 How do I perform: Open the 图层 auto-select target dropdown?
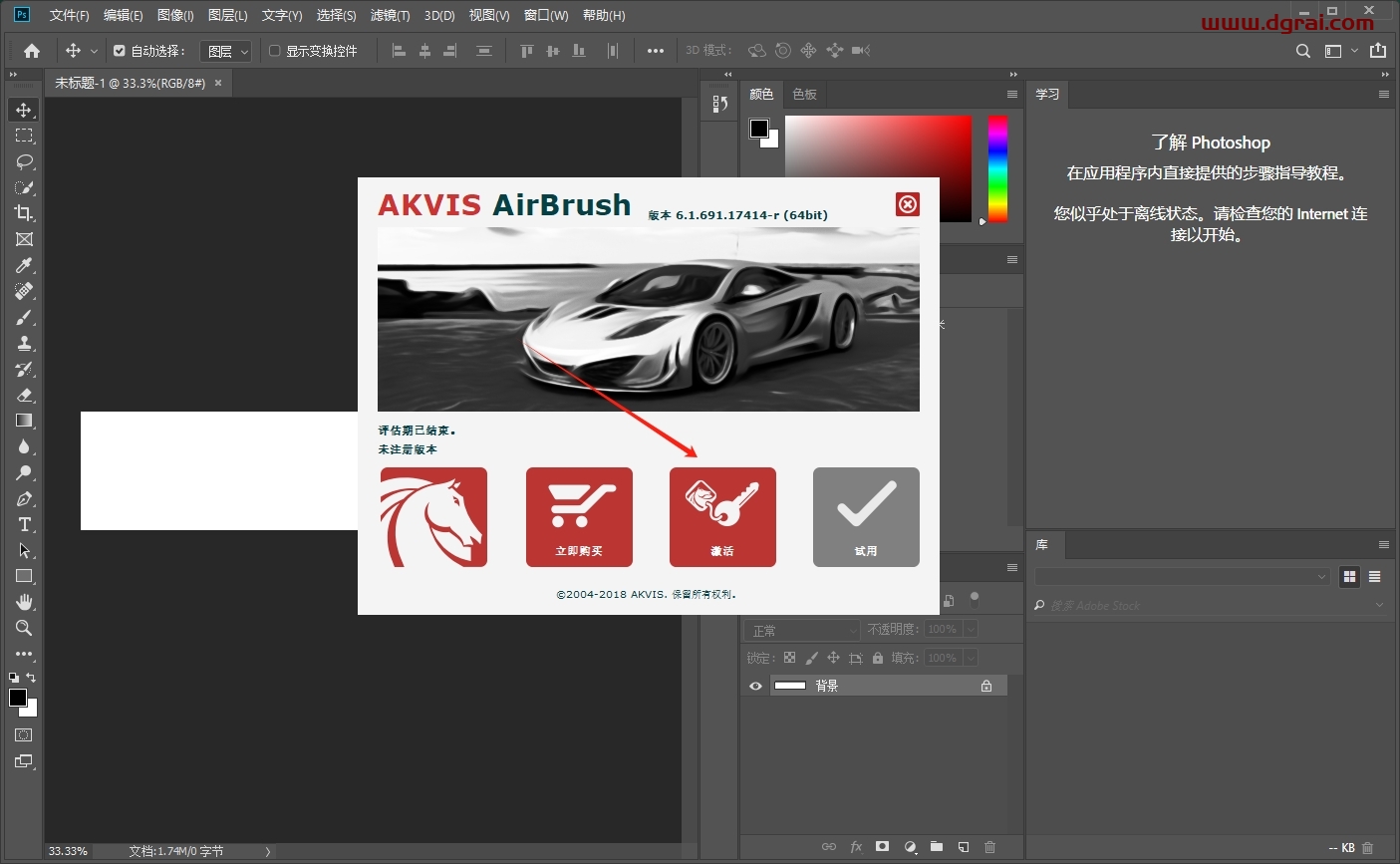point(226,51)
